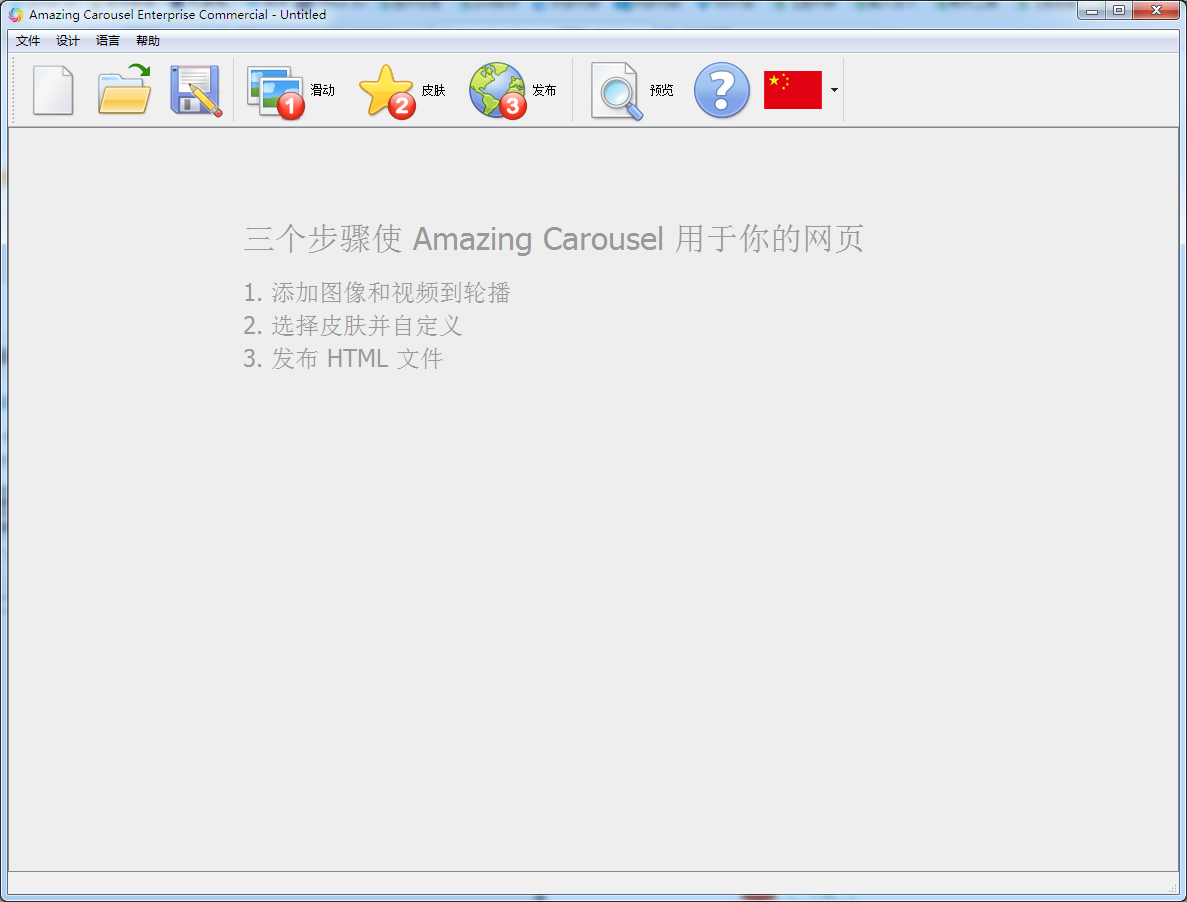Open step 1 滑动 slides
The height and width of the screenshot is (902, 1187).
[291, 90]
